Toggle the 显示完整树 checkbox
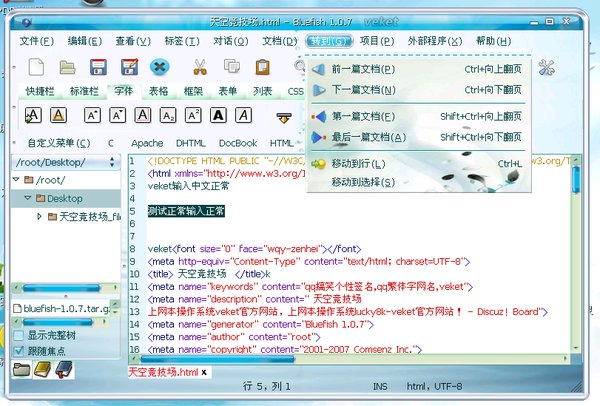600x406 pixels. [18, 336]
